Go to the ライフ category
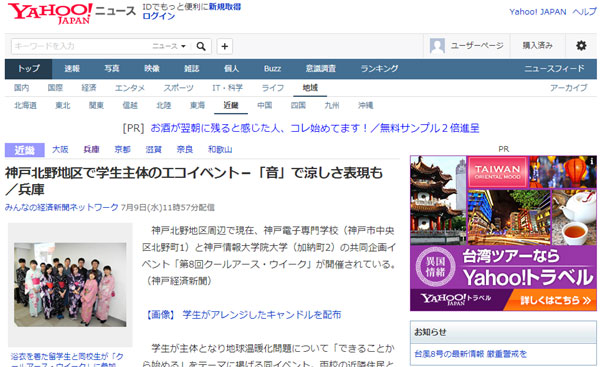The width and height of the screenshot is (600, 367). point(272,88)
